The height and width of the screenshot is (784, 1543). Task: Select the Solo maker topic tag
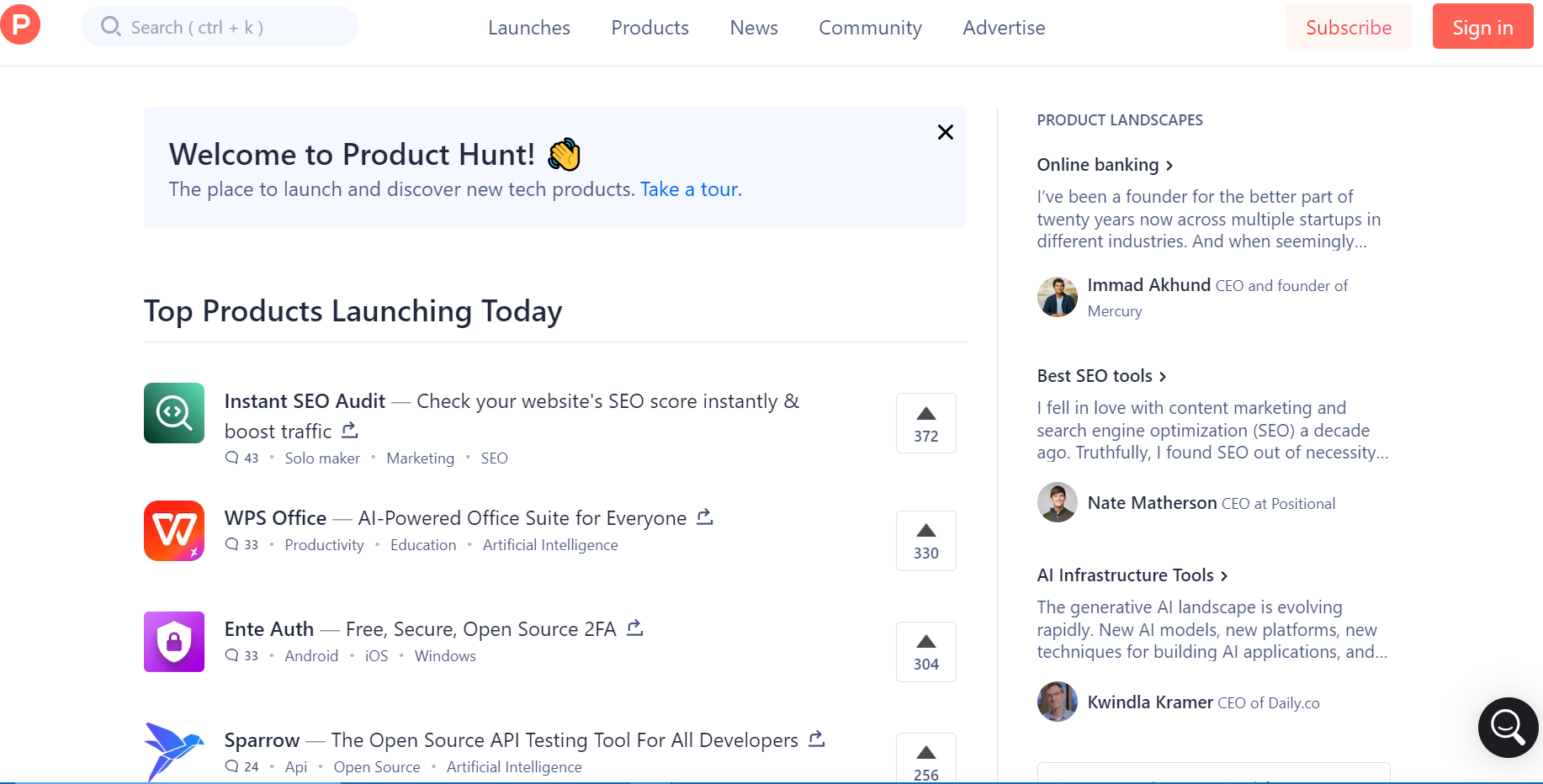[322, 458]
